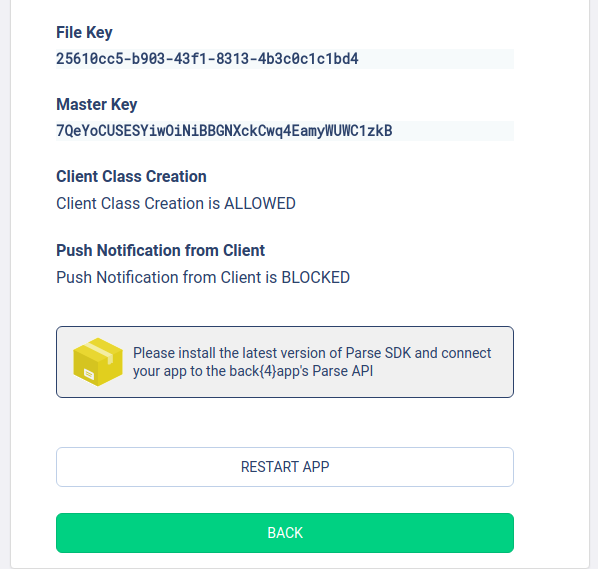Click the green BACK button
598x569 pixels.
(x=285, y=533)
